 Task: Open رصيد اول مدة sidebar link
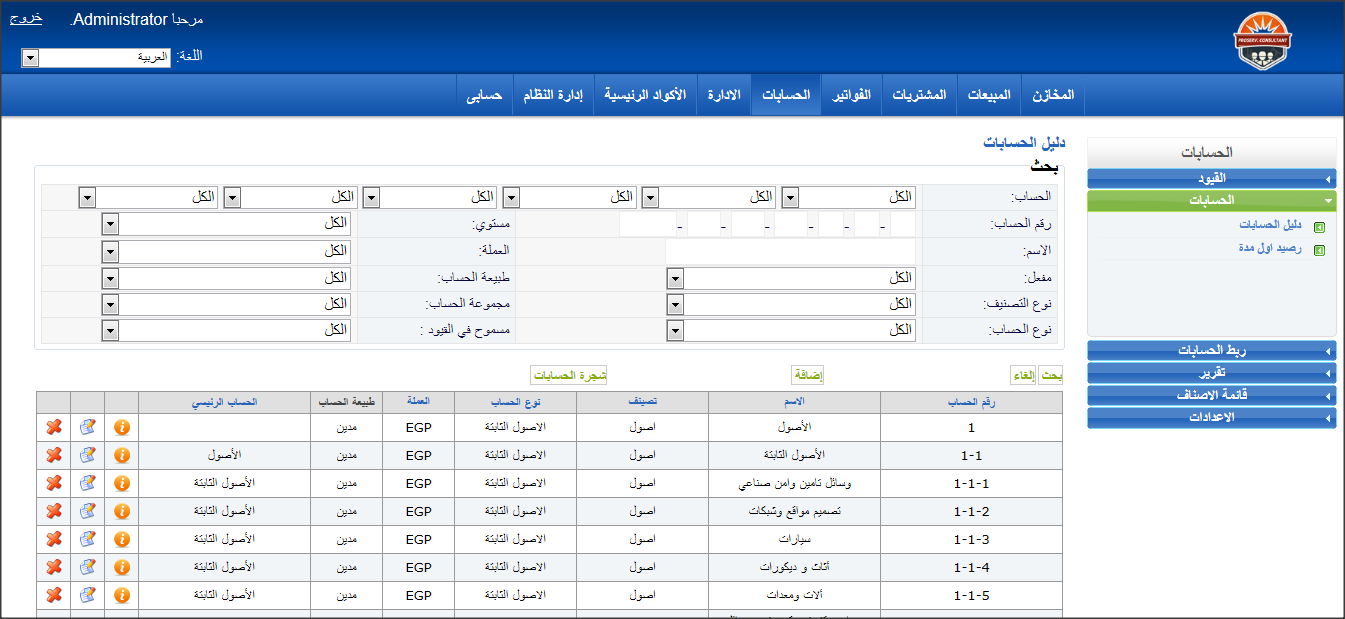(x=1269, y=249)
